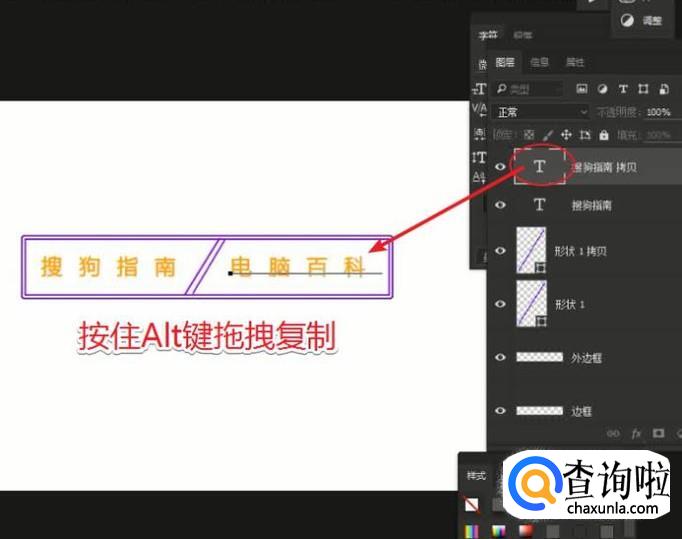Image resolution: width=682 pixels, height=539 pixels.
Task: Hide the 边框 layer
Action: (x=500, y=410)
